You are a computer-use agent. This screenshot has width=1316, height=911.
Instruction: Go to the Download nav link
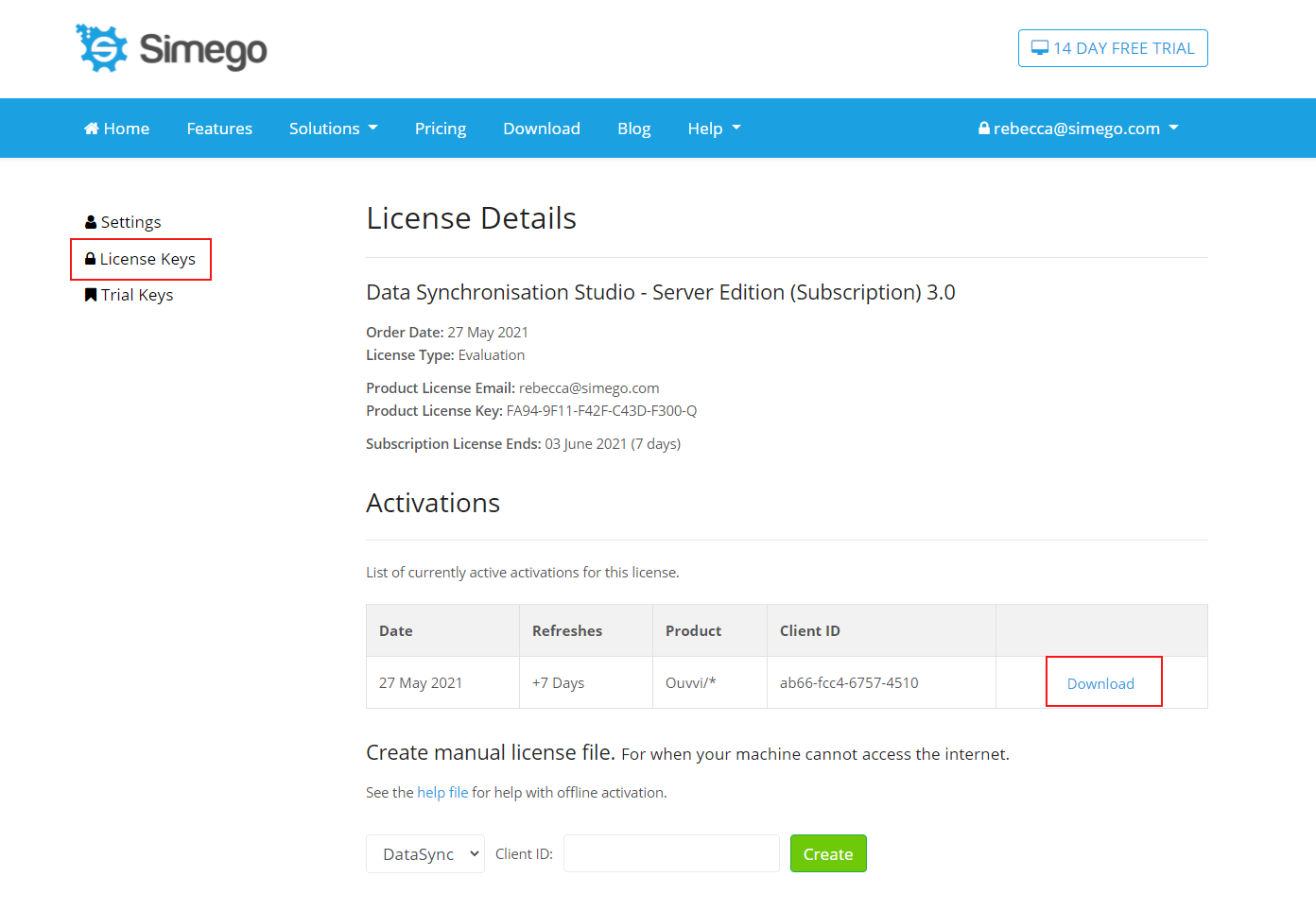pyautogui.click(x=542, y=129)
